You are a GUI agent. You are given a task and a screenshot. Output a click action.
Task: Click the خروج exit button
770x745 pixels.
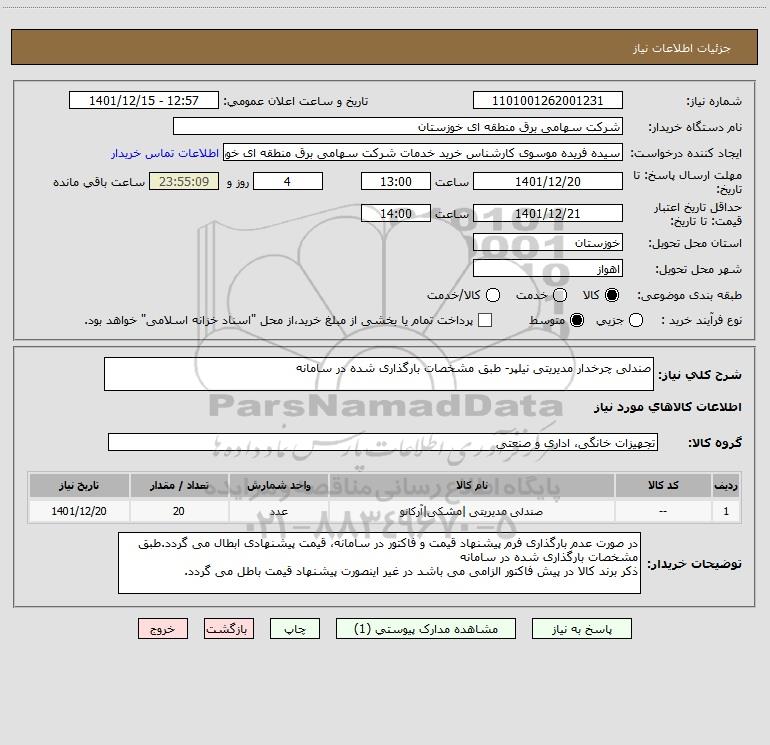(163, 629)
